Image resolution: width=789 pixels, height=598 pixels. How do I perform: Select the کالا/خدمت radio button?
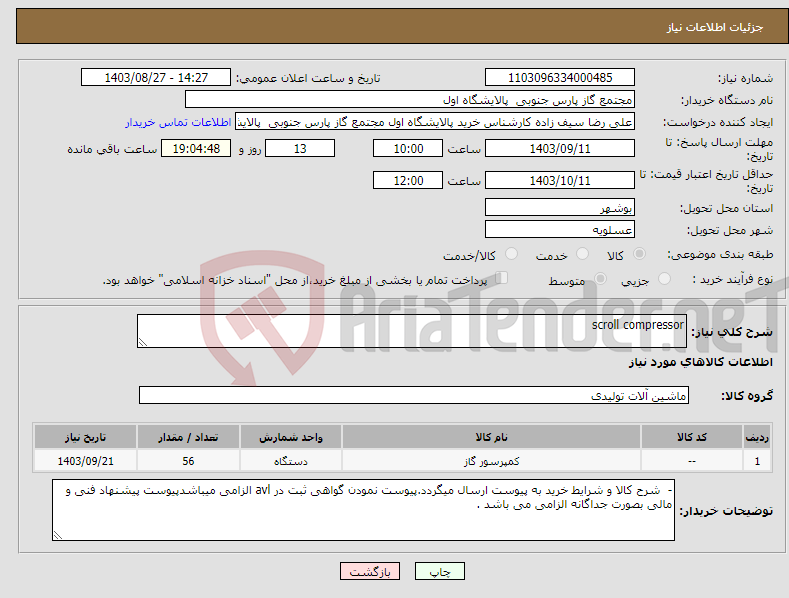[x=511, y=254]
